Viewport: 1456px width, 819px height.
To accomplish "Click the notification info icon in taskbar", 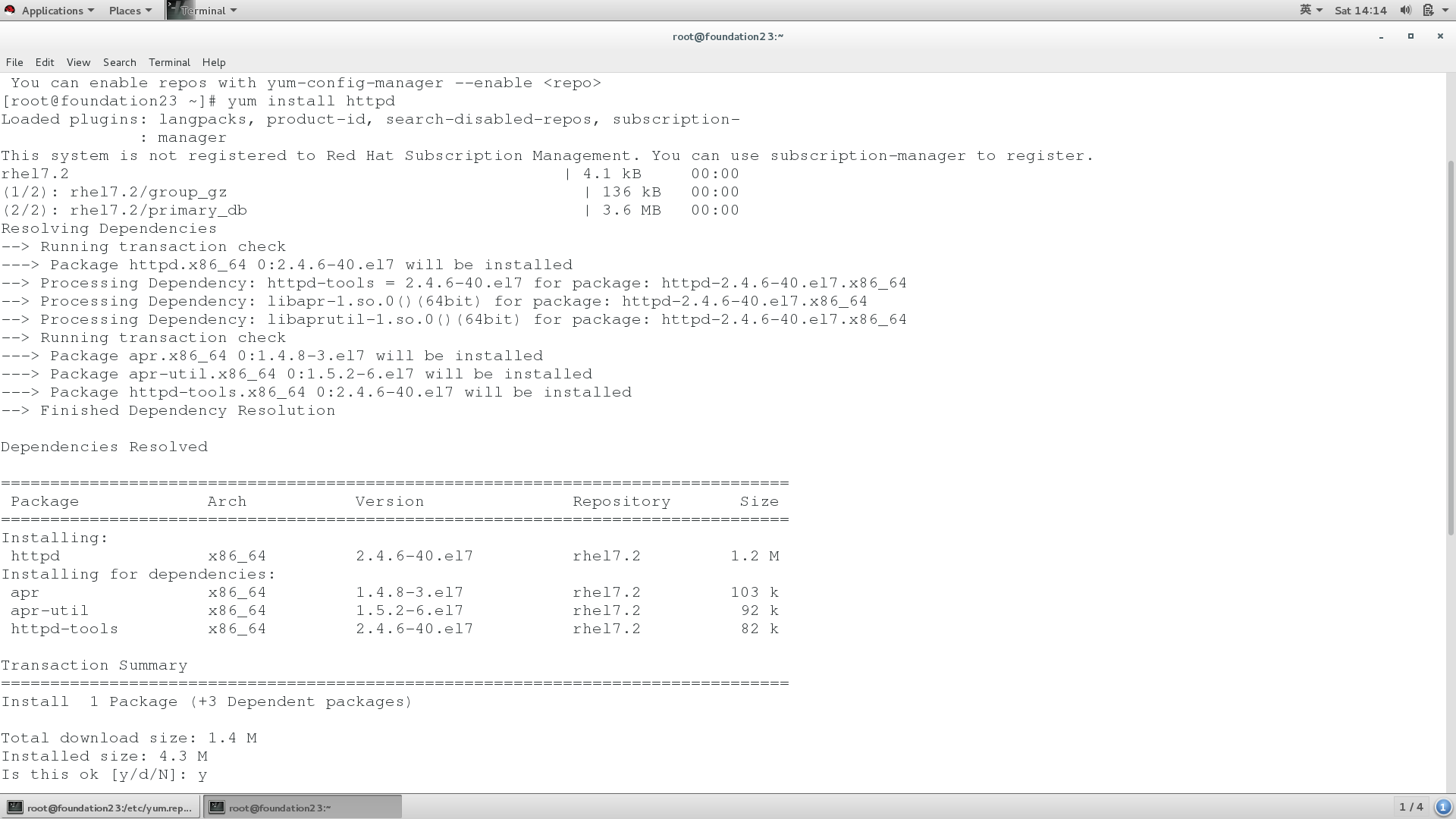I will pos(1443,807).
